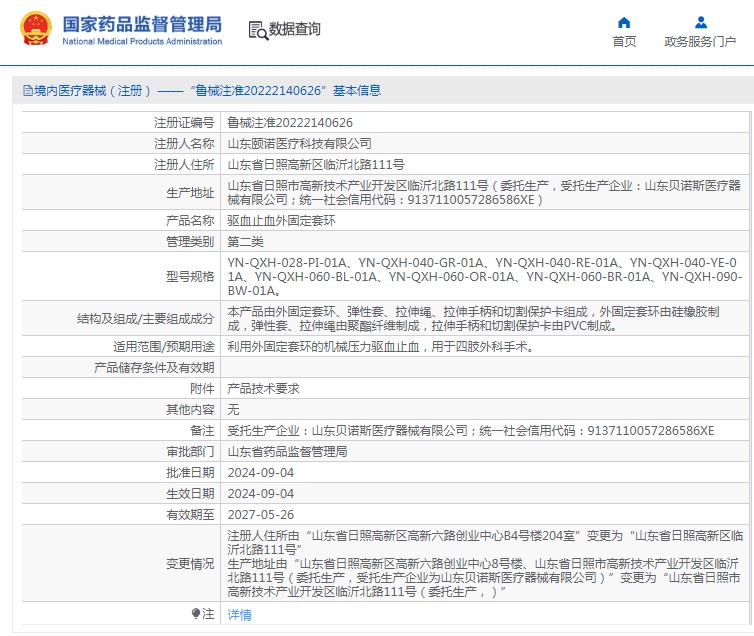Screen dimensions: 754x636
Task: Click the lightbulb icon beside 注
Action: coord(196,613)
